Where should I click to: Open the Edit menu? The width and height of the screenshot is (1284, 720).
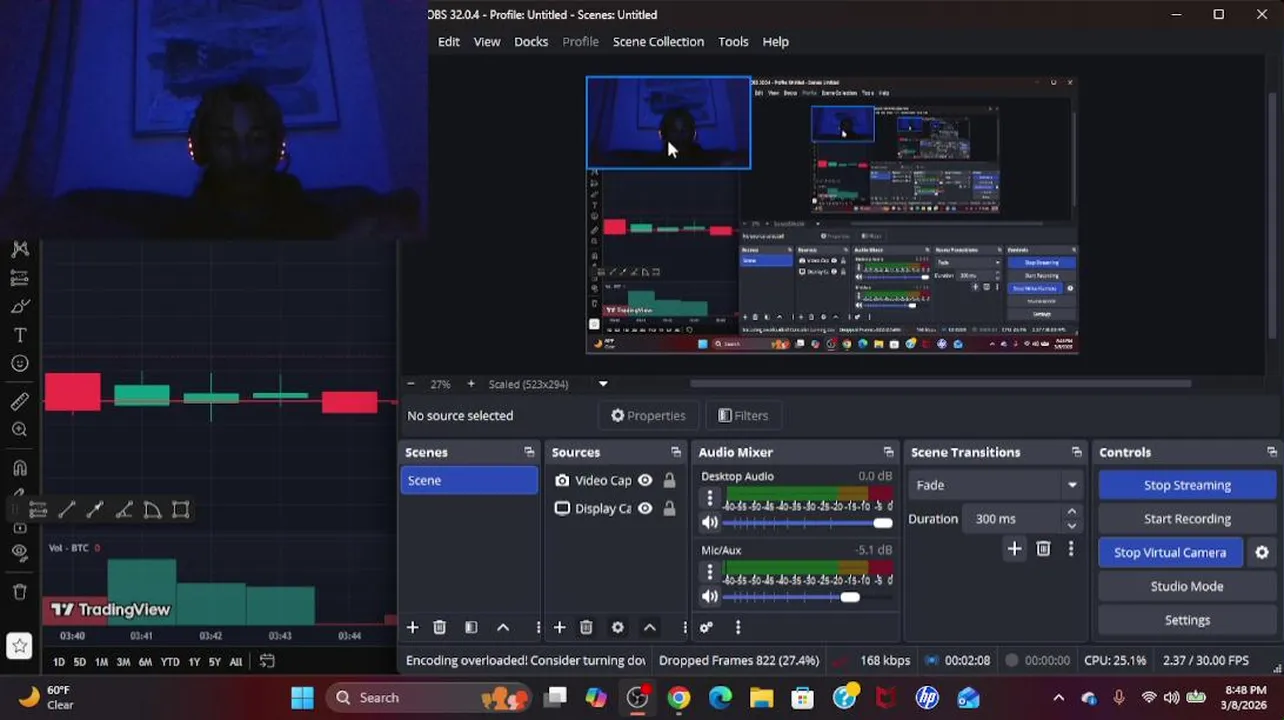(449, 41)
